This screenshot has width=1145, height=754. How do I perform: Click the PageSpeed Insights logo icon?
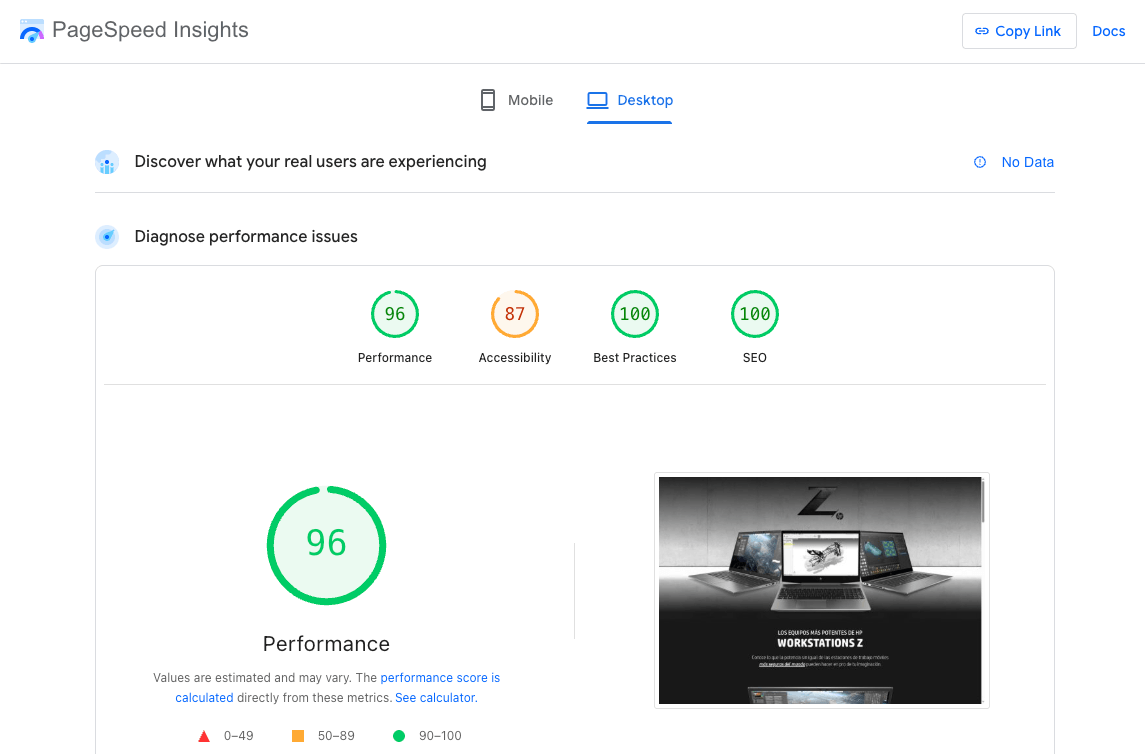(31, 31)
